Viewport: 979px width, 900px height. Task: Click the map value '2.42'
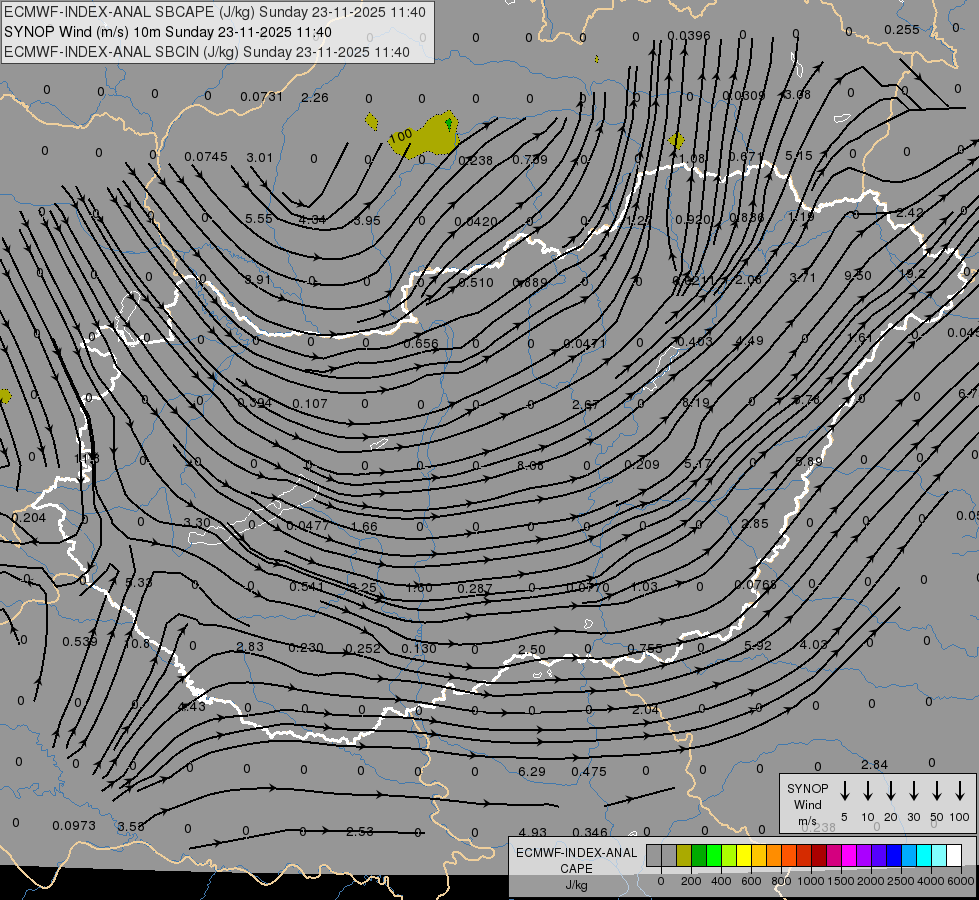tap(910, 212)
